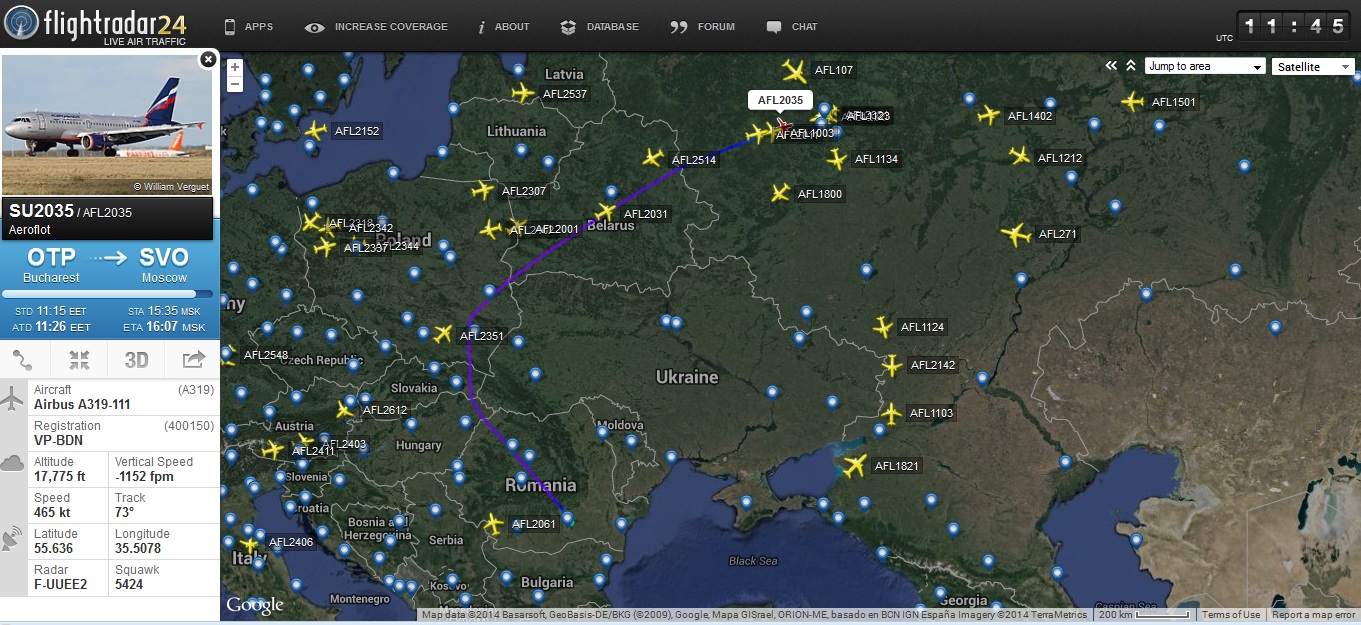Open the Database menu
This screenshot has width=1361, height=625.
[x=600, y=27]
